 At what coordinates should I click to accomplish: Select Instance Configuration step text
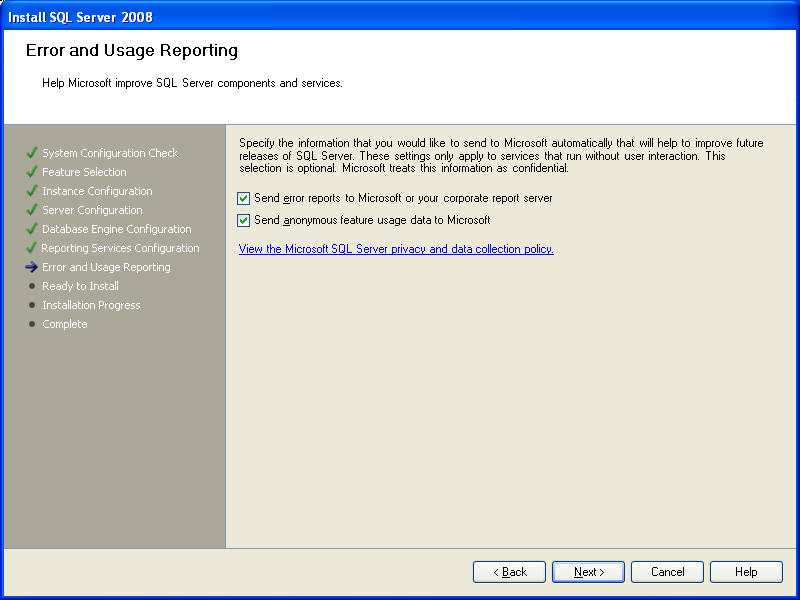(97, 191)
